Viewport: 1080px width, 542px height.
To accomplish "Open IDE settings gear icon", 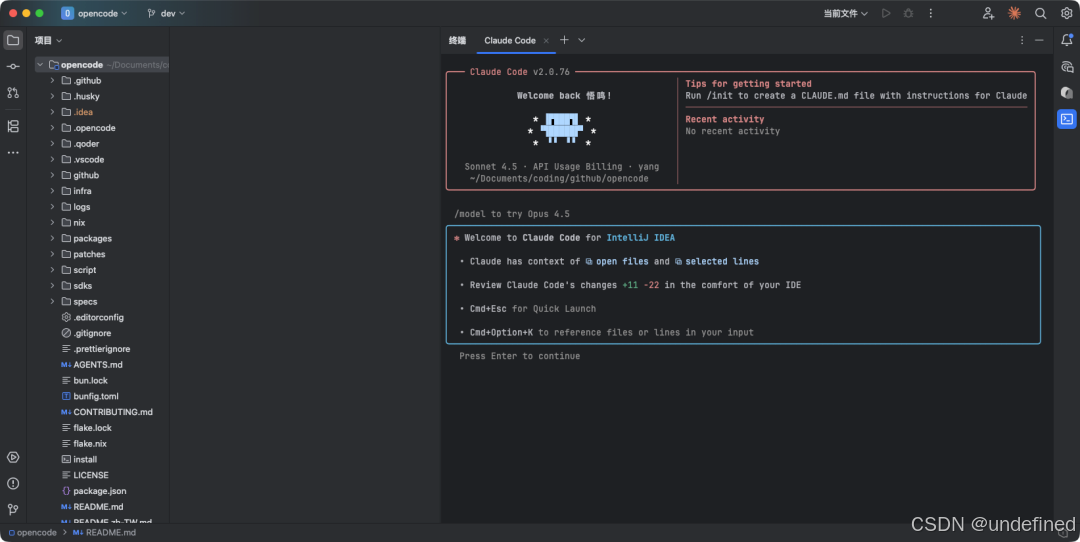I will click(x=1067, y=13).
